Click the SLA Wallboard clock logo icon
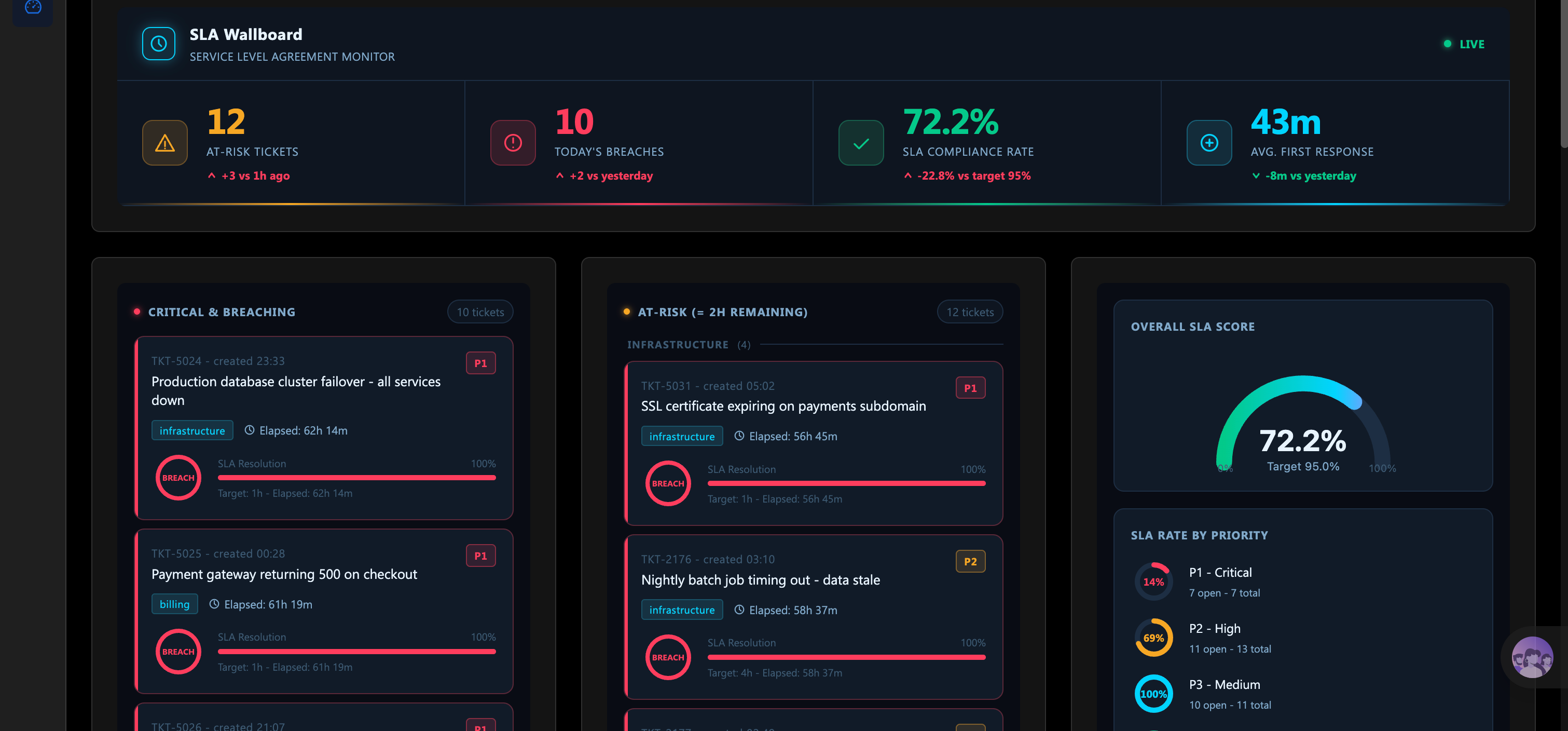Viewport: 1568px width, 731px height. tap(158, 44)
